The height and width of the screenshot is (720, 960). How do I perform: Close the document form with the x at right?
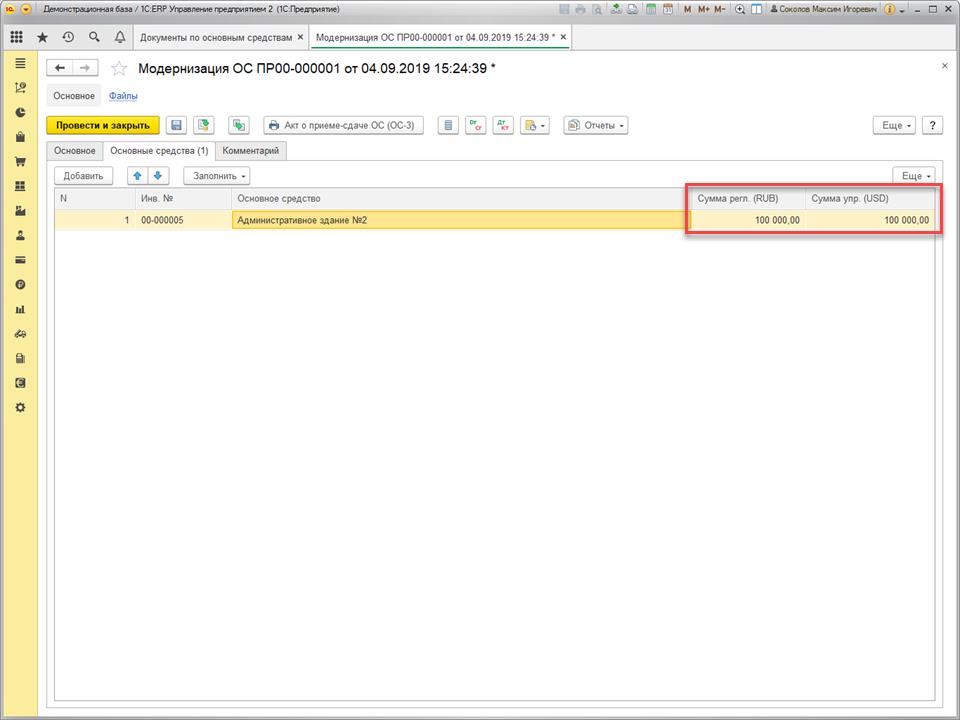point(944,66)
